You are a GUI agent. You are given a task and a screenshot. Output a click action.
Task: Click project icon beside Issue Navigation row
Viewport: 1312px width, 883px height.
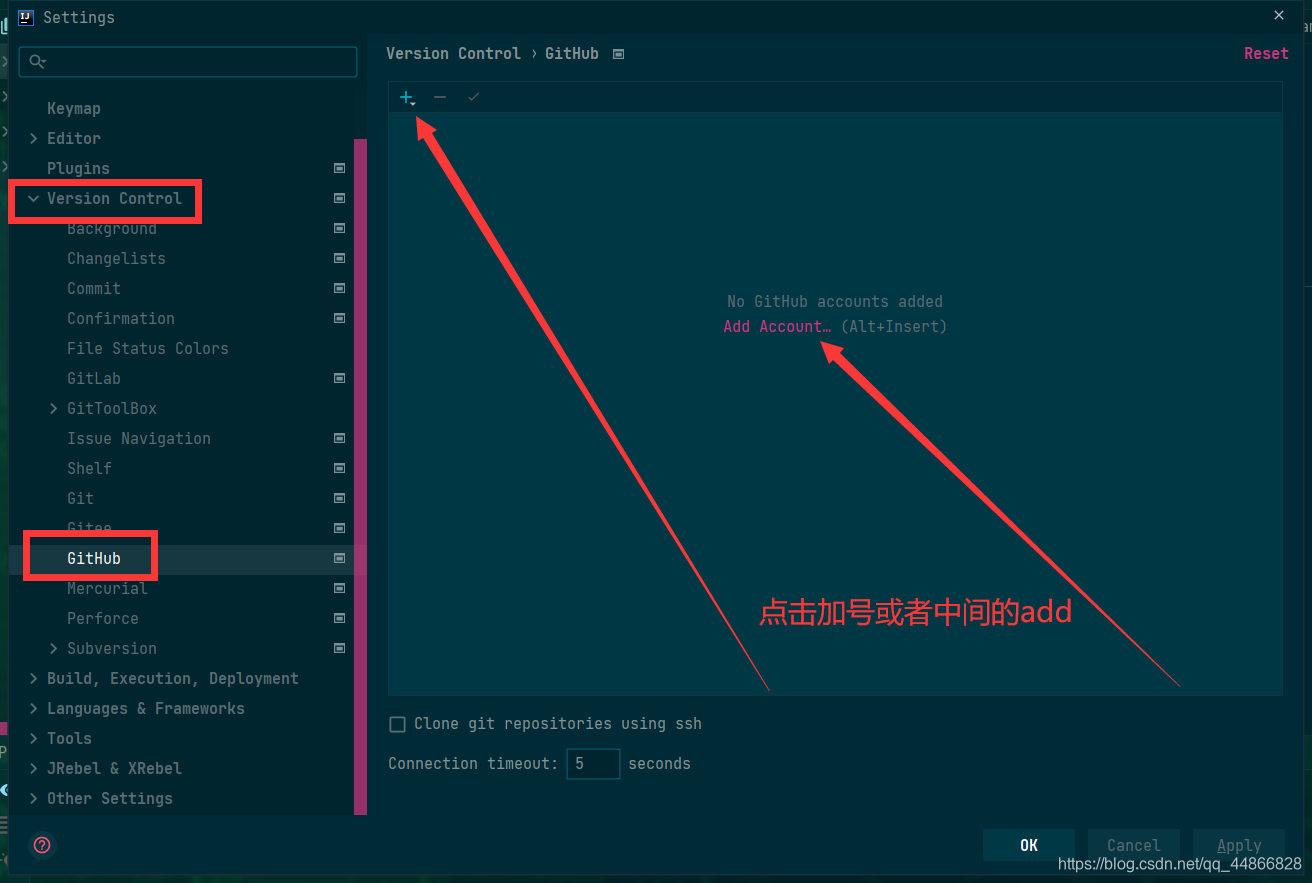tap(339, 438)
